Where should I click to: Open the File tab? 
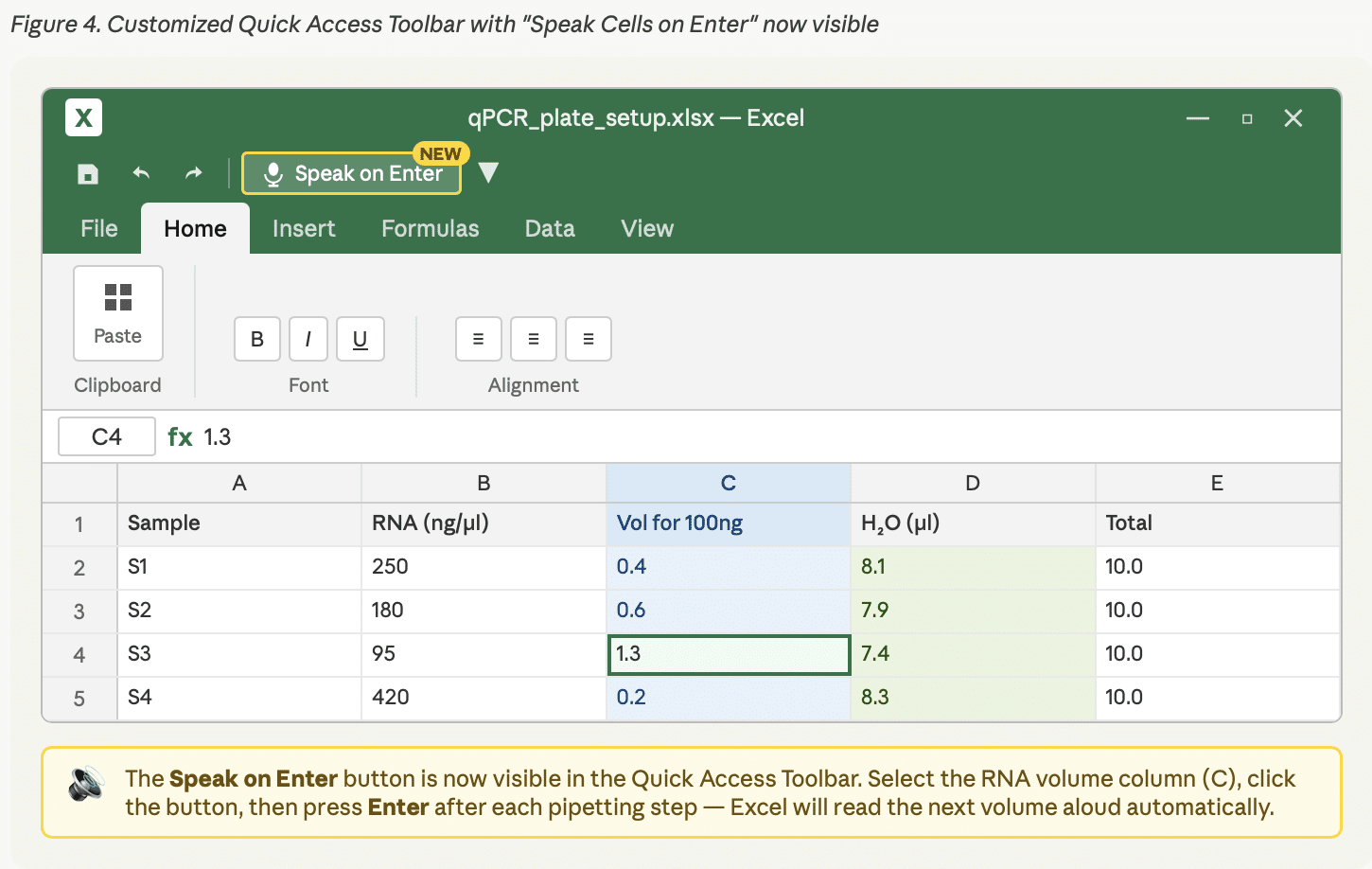click(99, 228)
